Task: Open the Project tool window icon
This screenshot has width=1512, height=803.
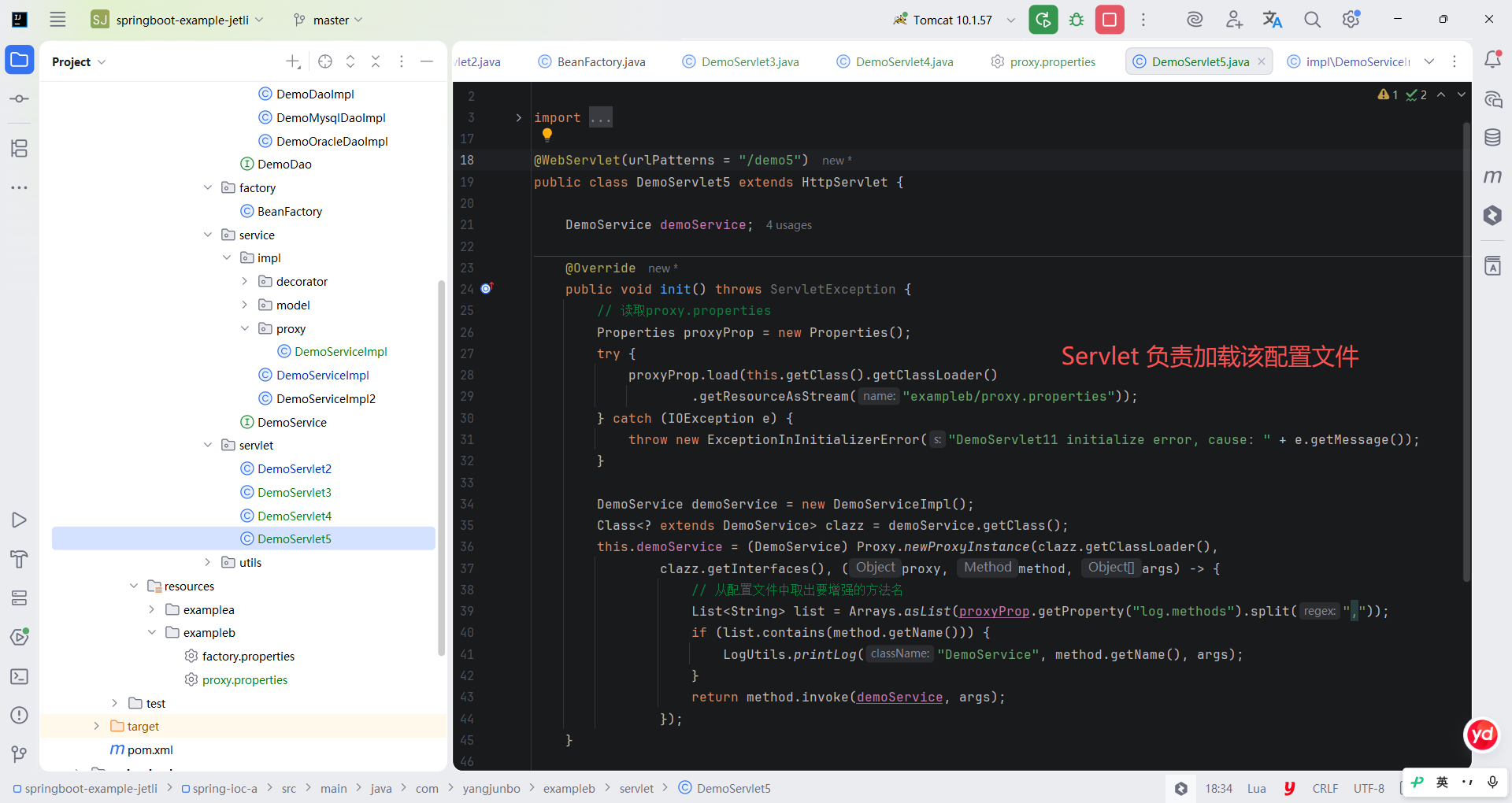Action: point(20,60)
